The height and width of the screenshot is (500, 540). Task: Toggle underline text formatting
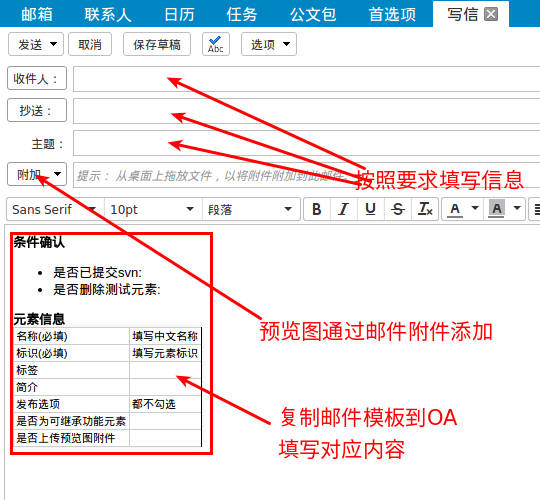tap(371, 209)
